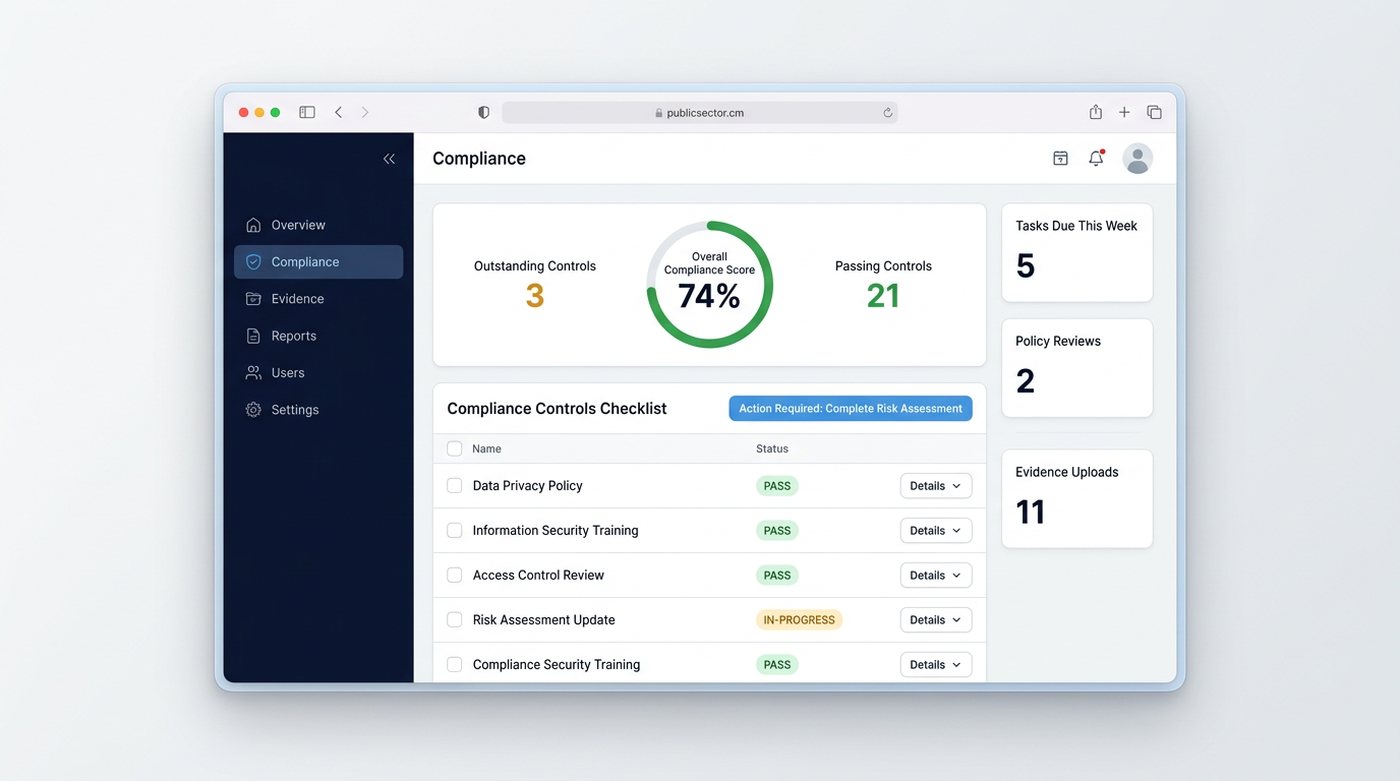Toggle the browser sidebar panel icon

307,112
